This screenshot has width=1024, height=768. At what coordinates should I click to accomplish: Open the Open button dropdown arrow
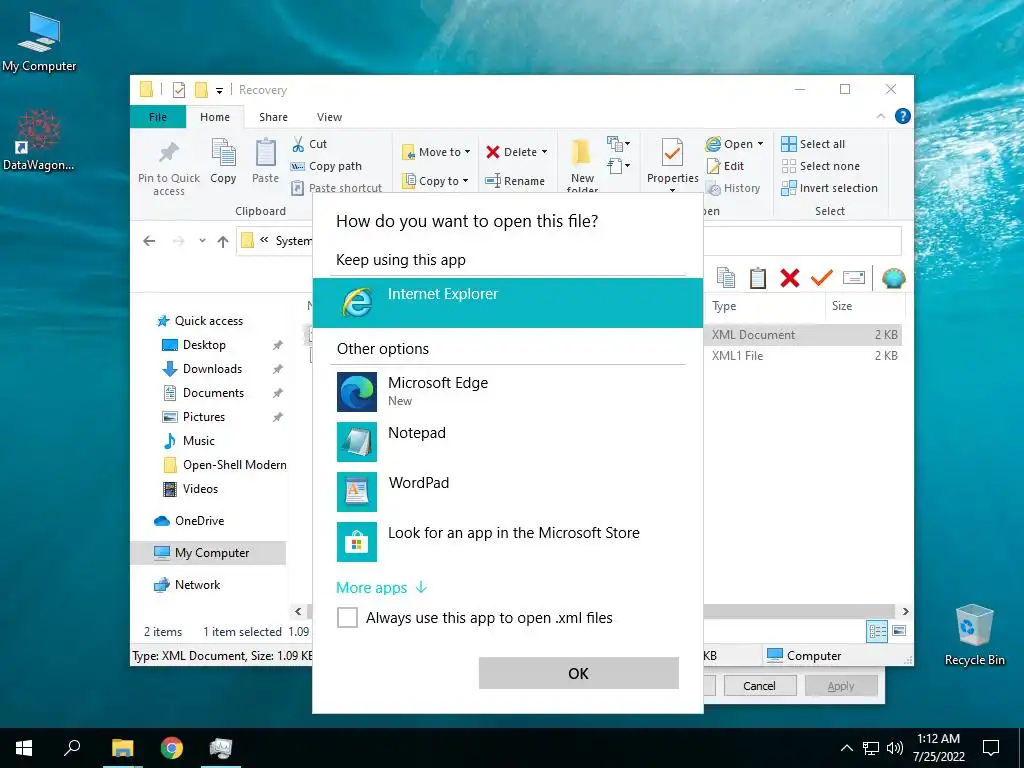click(x=760, y=144)
